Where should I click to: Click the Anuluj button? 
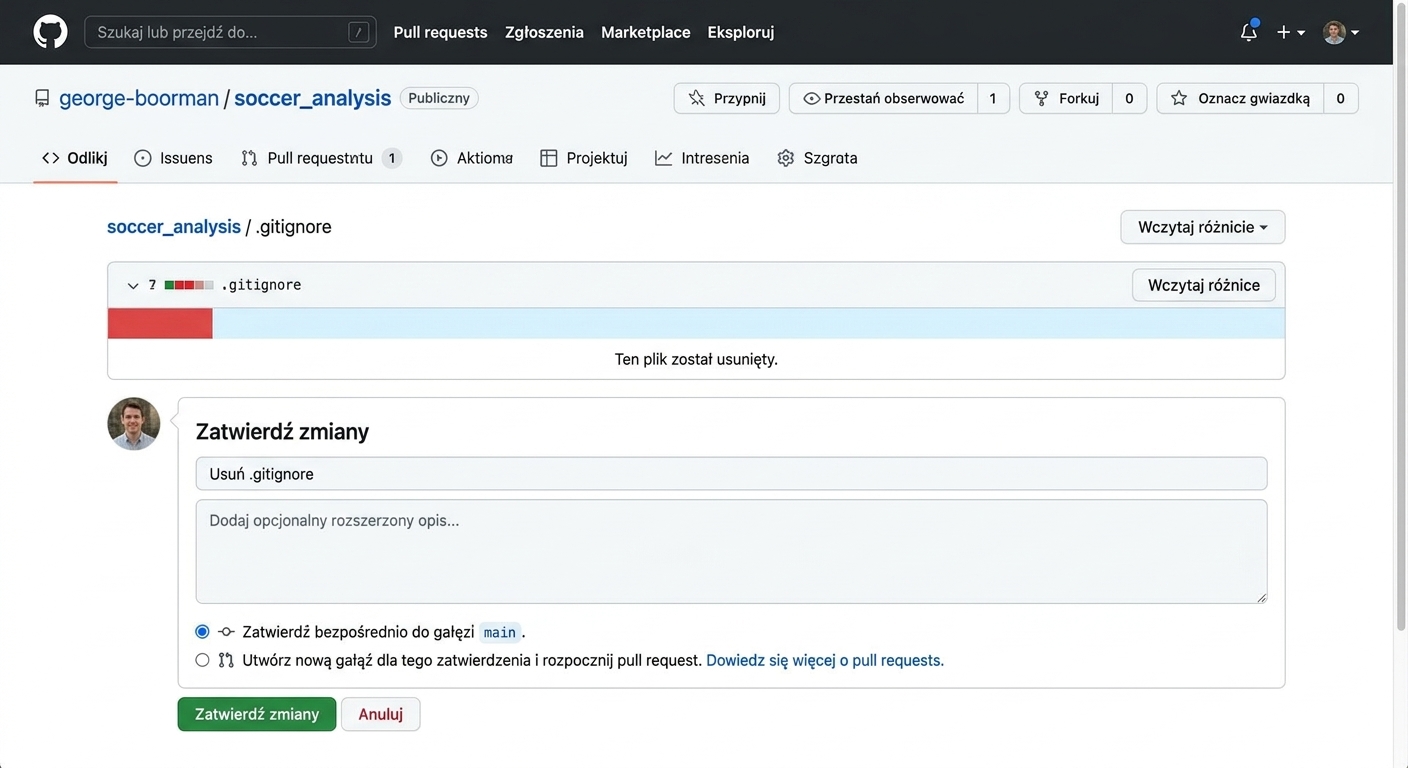[x=381, y=714]
